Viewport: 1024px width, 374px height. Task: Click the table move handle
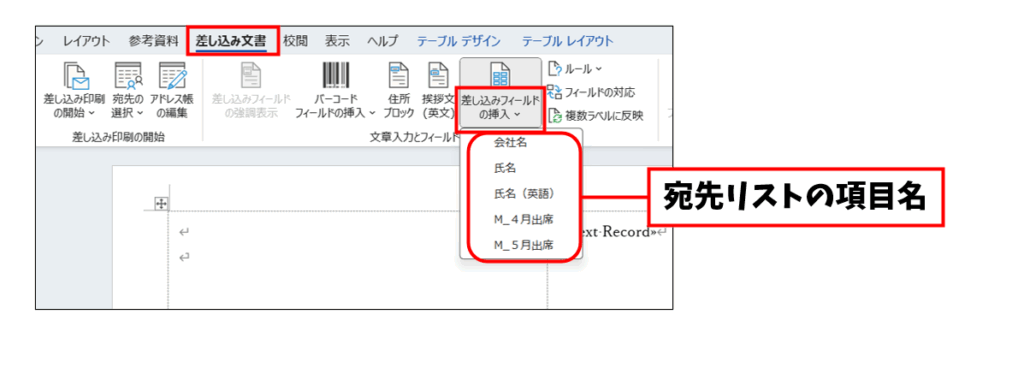coord(161,204)
